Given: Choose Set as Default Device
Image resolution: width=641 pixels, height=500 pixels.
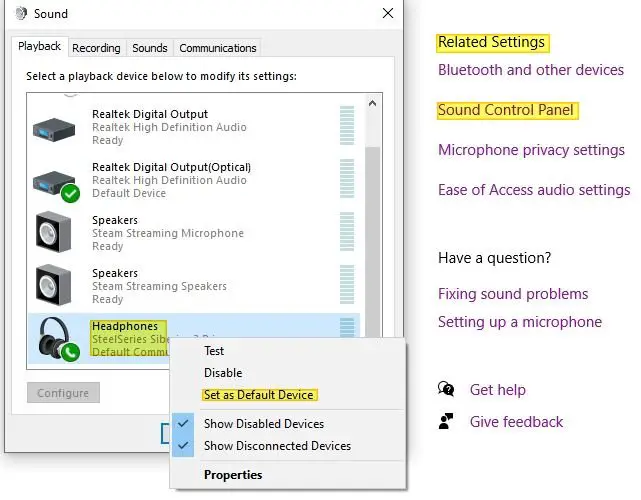Looking at the screenshot, I should [x=258, y=395].
